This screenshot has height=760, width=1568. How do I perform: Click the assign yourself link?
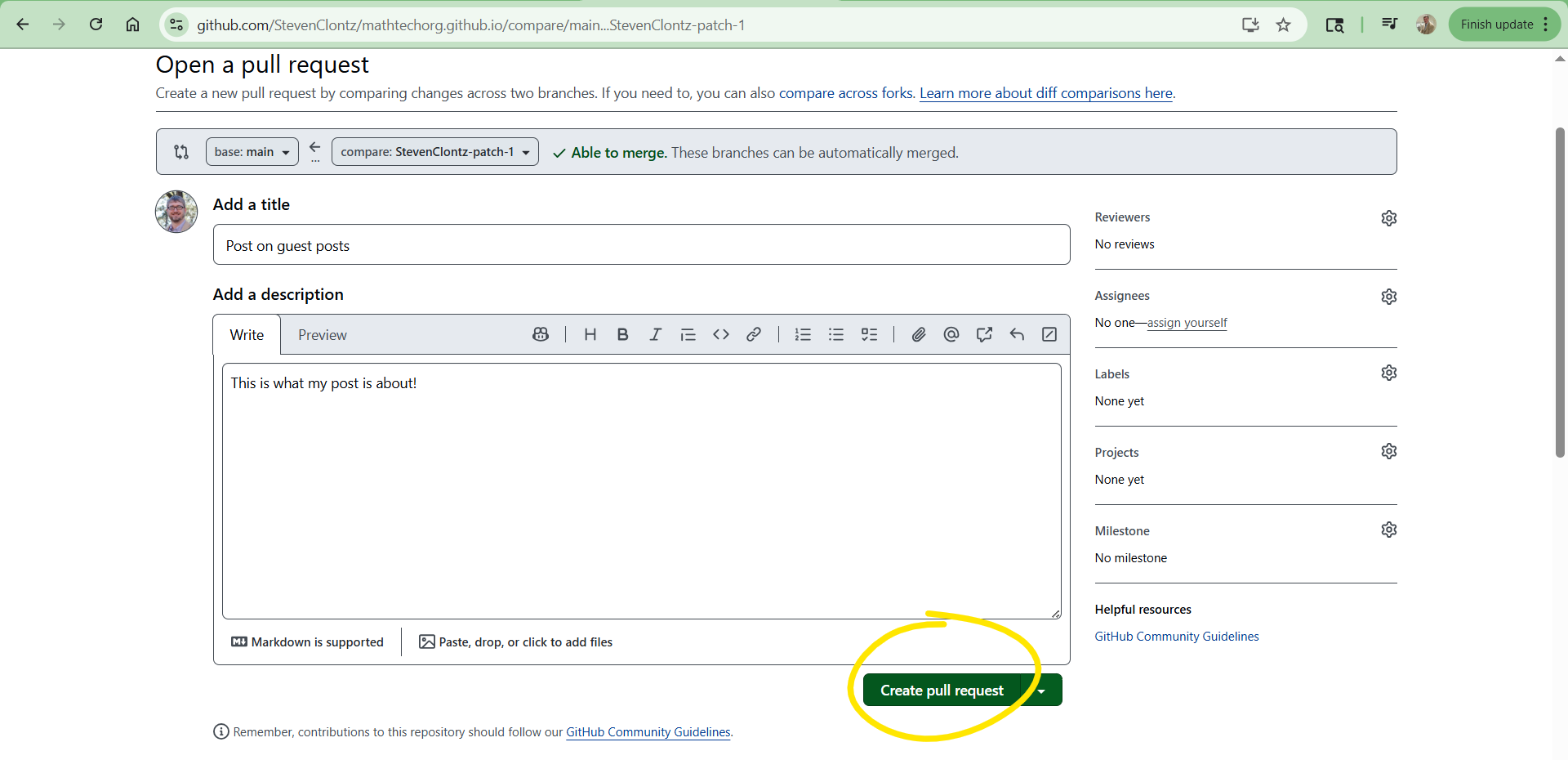(x=1187, y=323)
